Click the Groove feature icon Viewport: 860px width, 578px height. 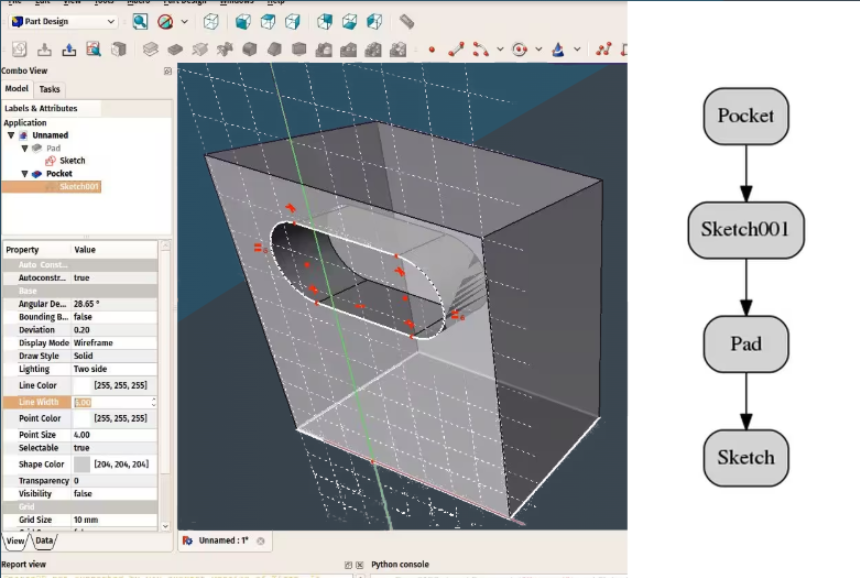[x=224, y=49]
